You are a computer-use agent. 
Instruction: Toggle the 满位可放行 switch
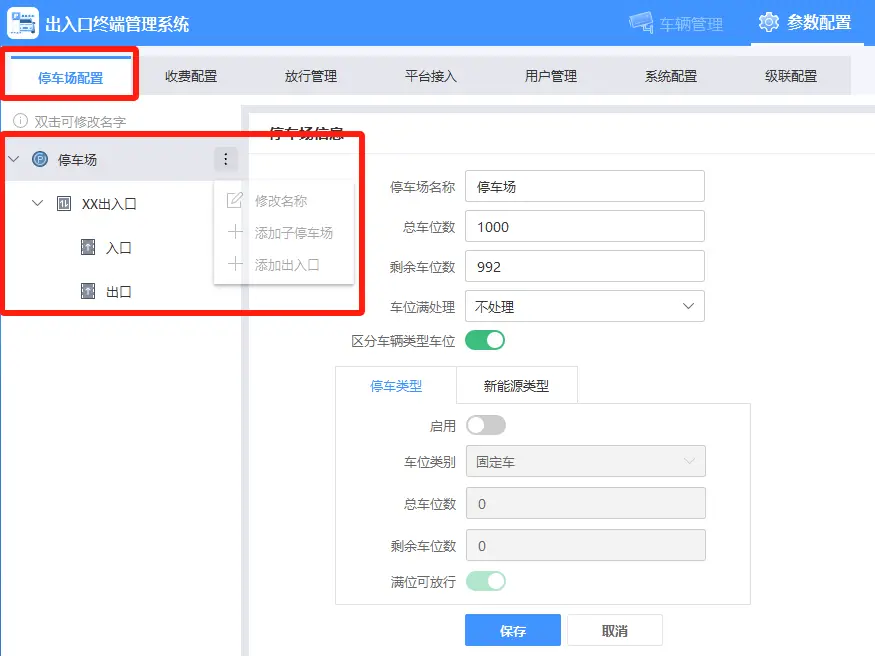pyautogui.click(x=485, y=580)
